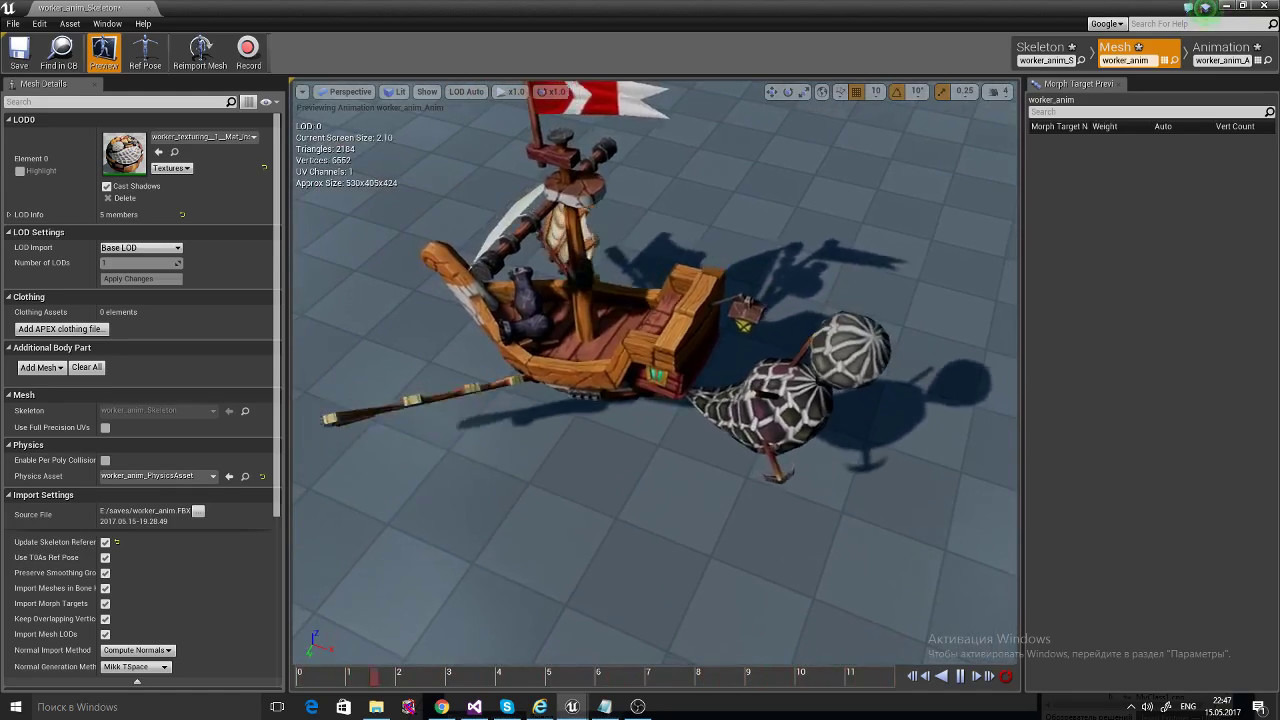Adjust camera speed icon in viewport
1280x720 pixels.
(x=997, y=92)
